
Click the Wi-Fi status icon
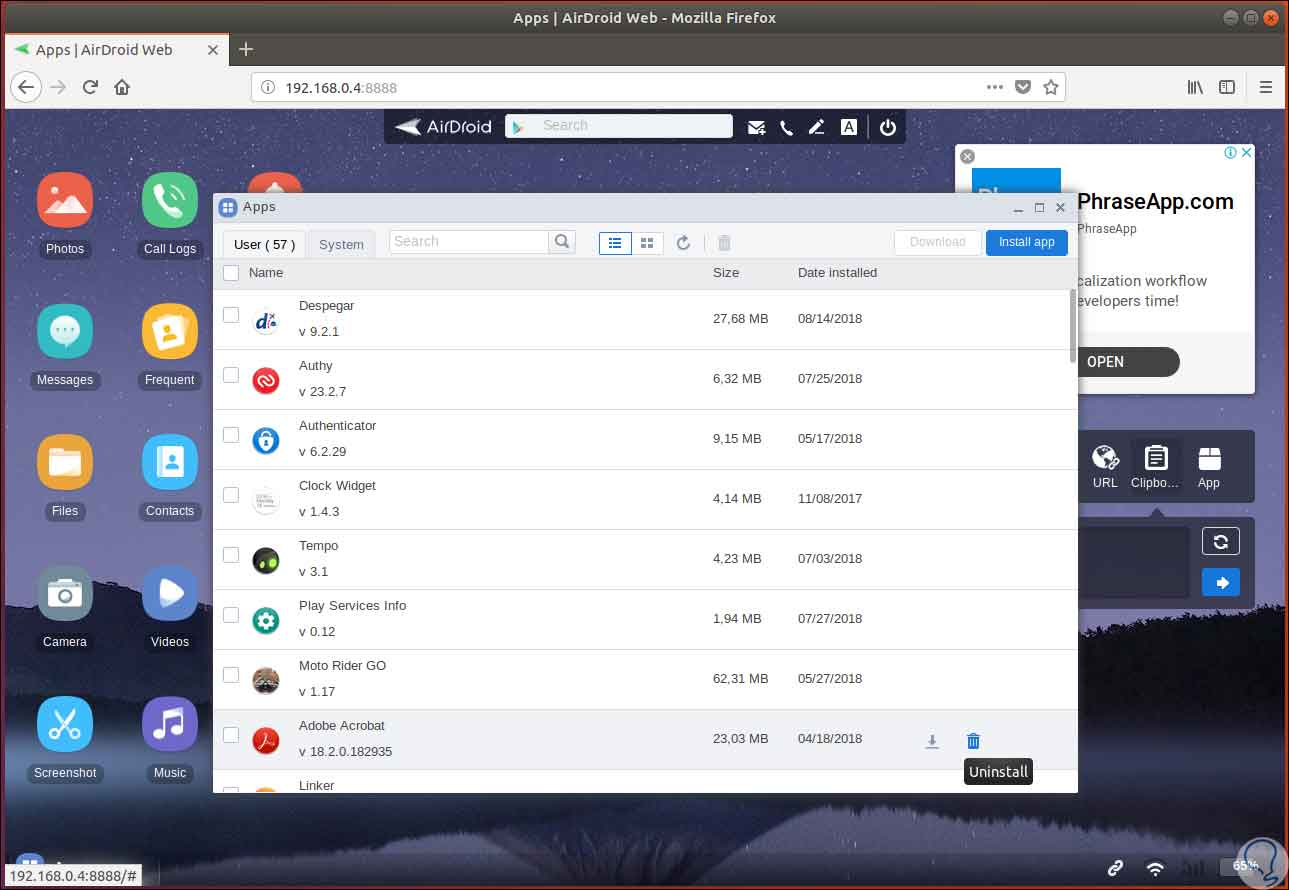click(x=1155, y=868)
